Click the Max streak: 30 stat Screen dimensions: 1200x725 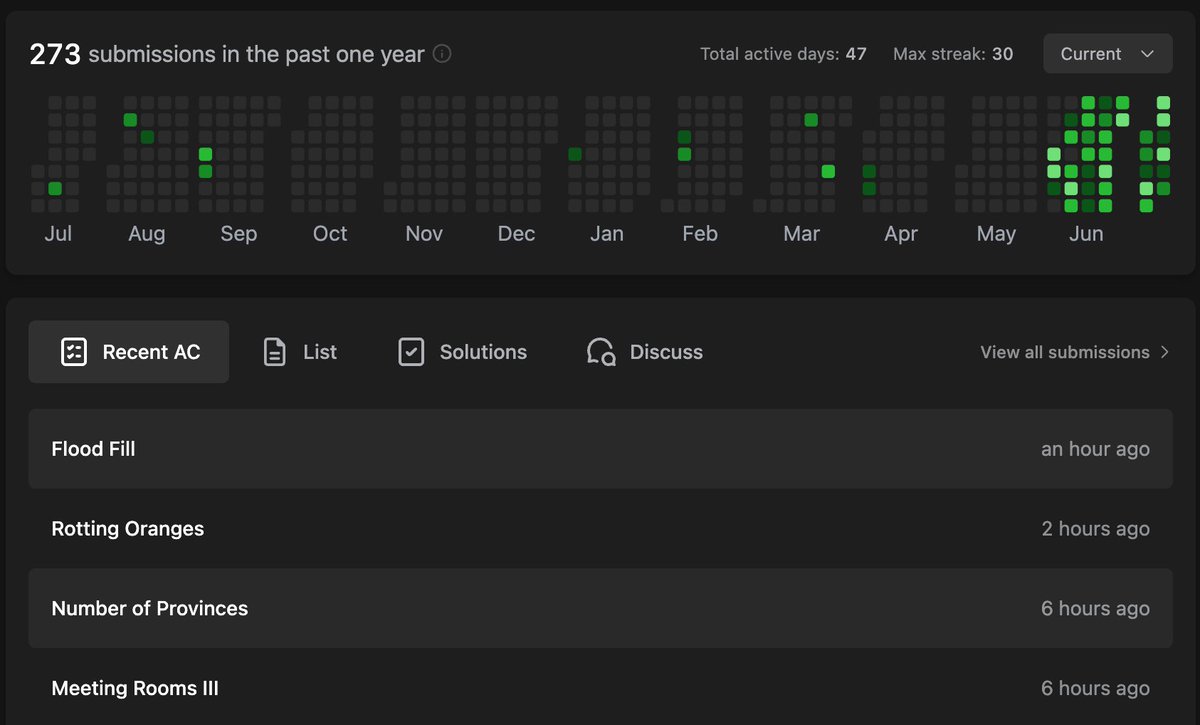point(953,54)
